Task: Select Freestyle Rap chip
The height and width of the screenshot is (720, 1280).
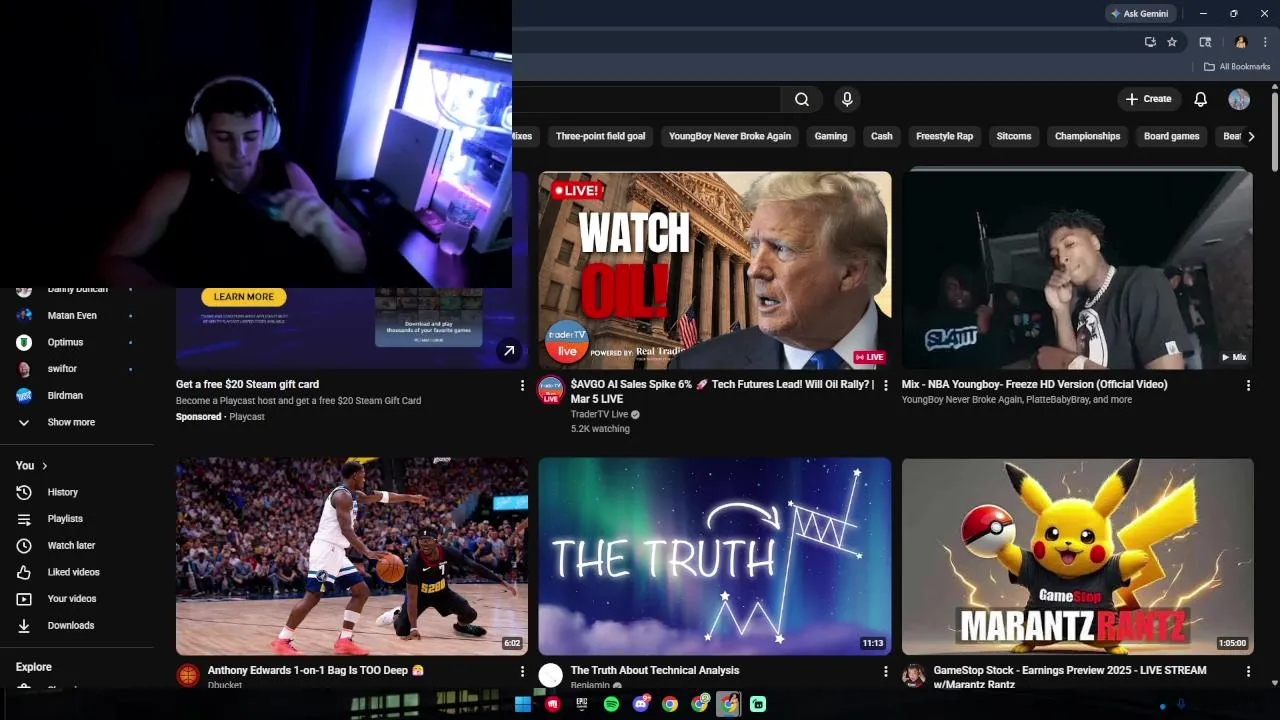Action: pos(945,136)
